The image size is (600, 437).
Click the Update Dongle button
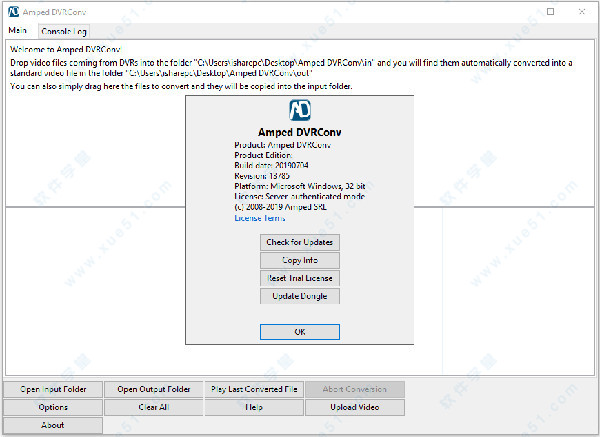coord(299,296)
